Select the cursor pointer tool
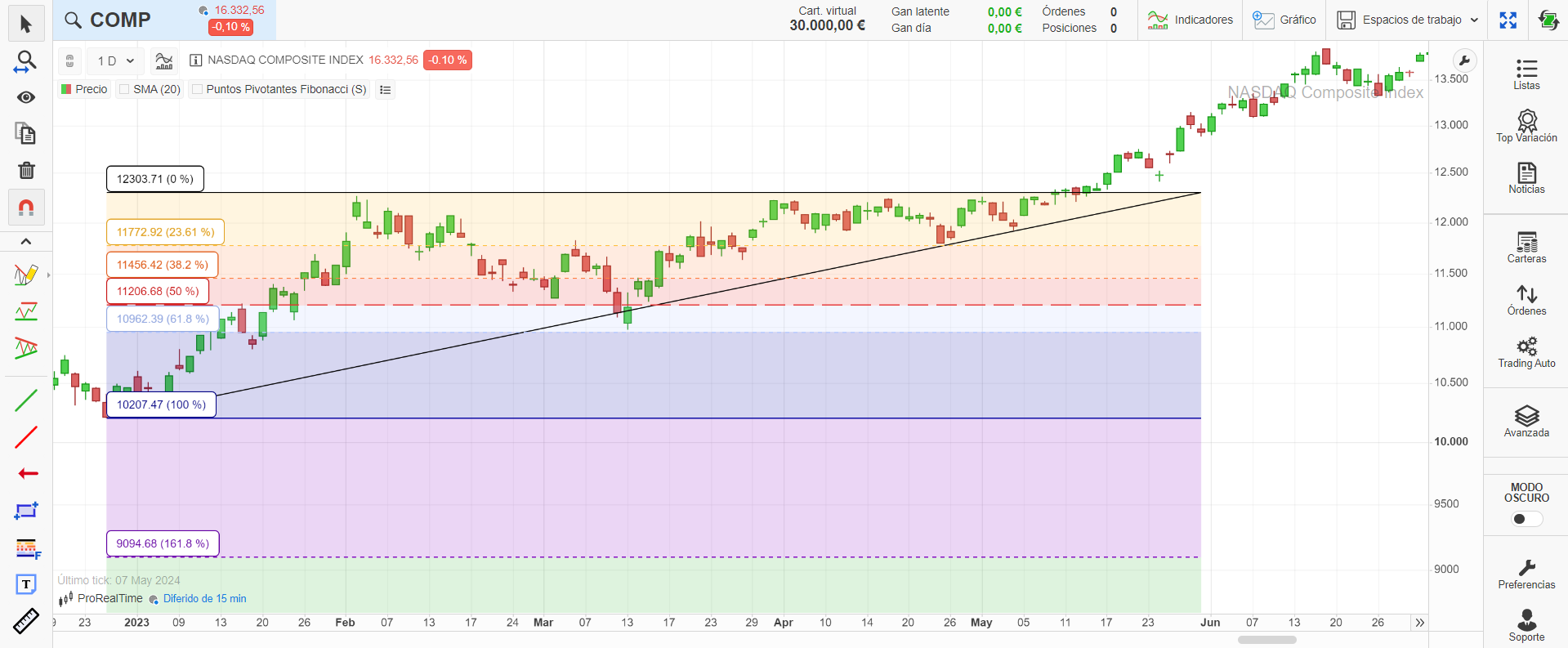Viewport: 1568px width, 648px height. point(26,24)
